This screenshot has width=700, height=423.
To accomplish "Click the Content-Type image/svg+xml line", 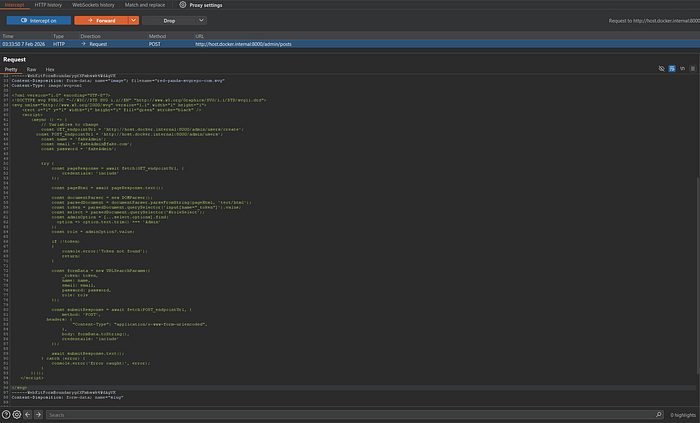I will pyautogui.click(x=47, y=86).
